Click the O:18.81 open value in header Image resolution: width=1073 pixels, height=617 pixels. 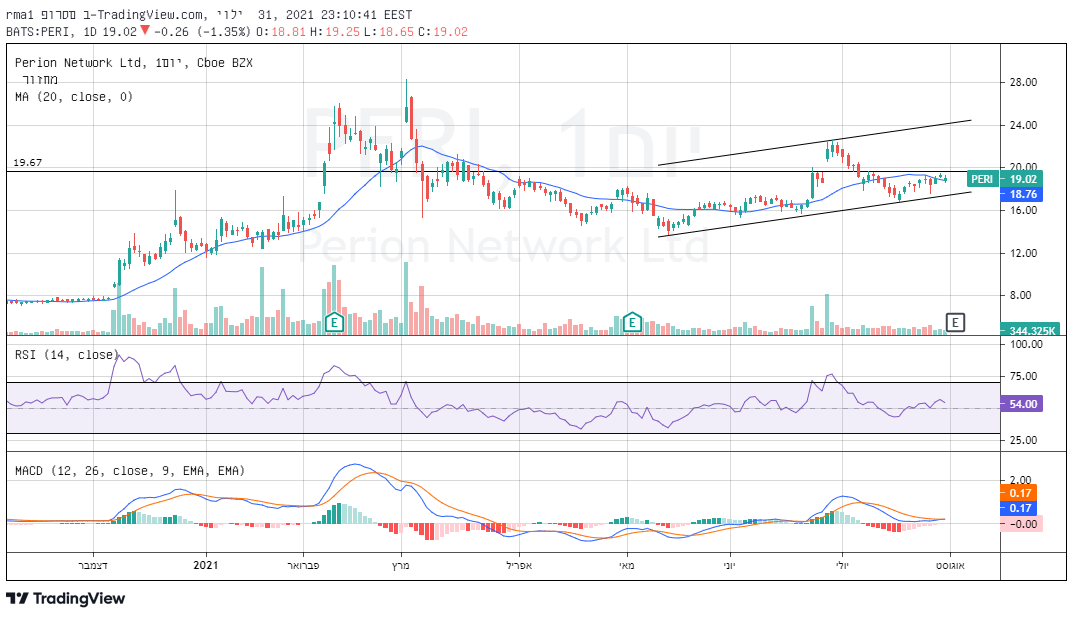click(281, 31)
